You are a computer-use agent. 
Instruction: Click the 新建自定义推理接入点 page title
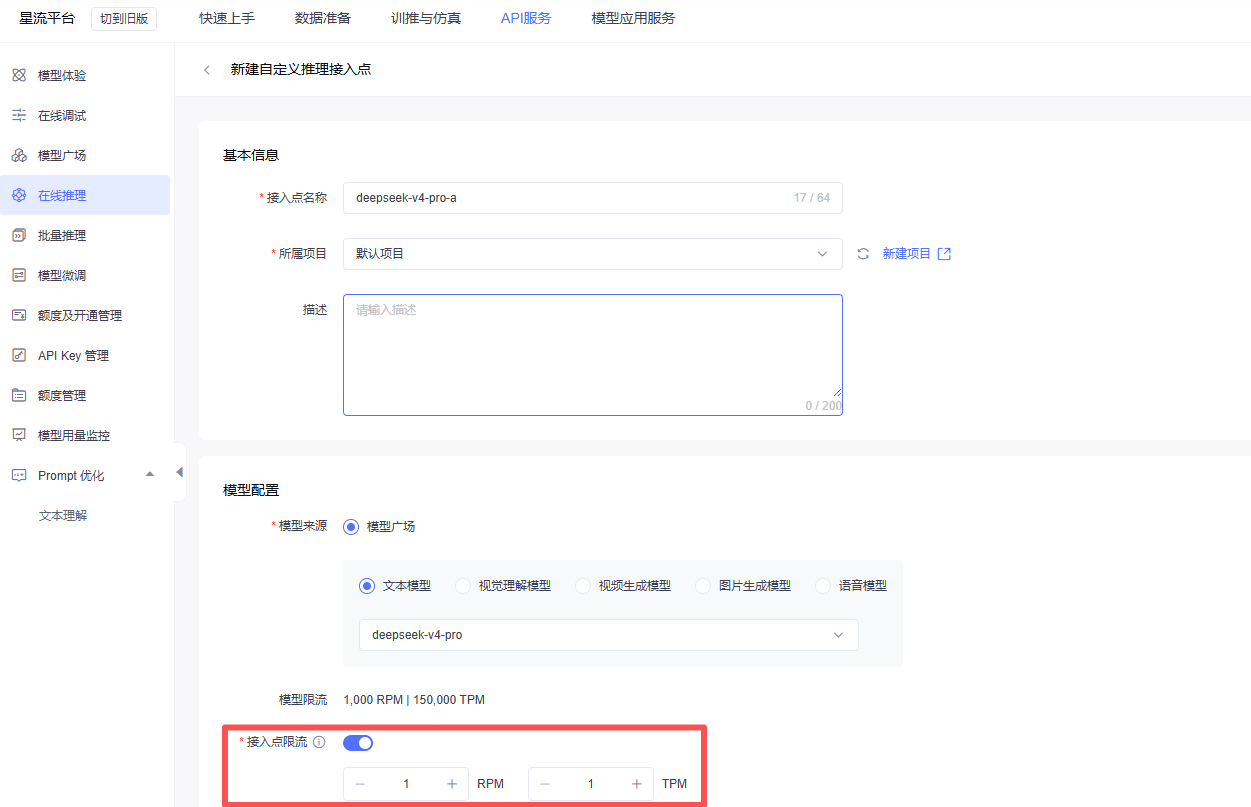(301, 70)
